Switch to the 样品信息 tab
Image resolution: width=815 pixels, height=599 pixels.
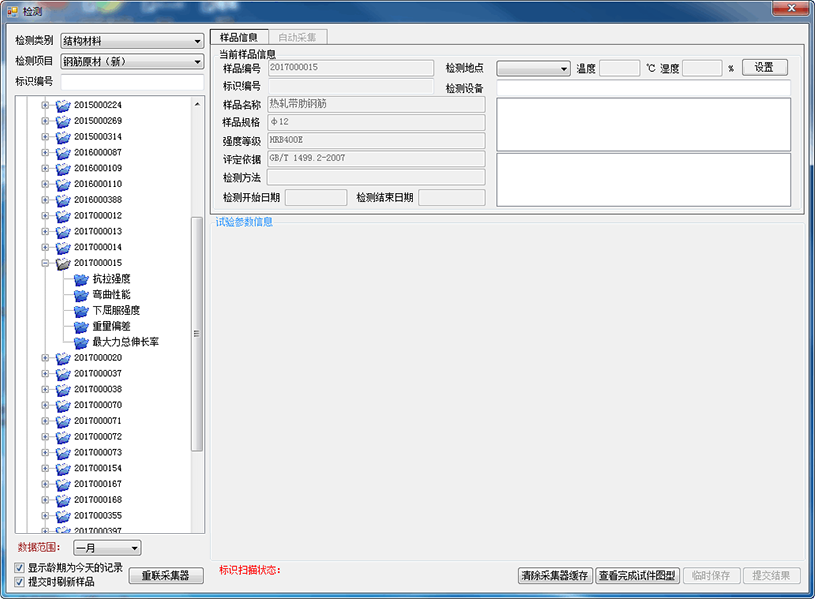[x=239, y=37]
